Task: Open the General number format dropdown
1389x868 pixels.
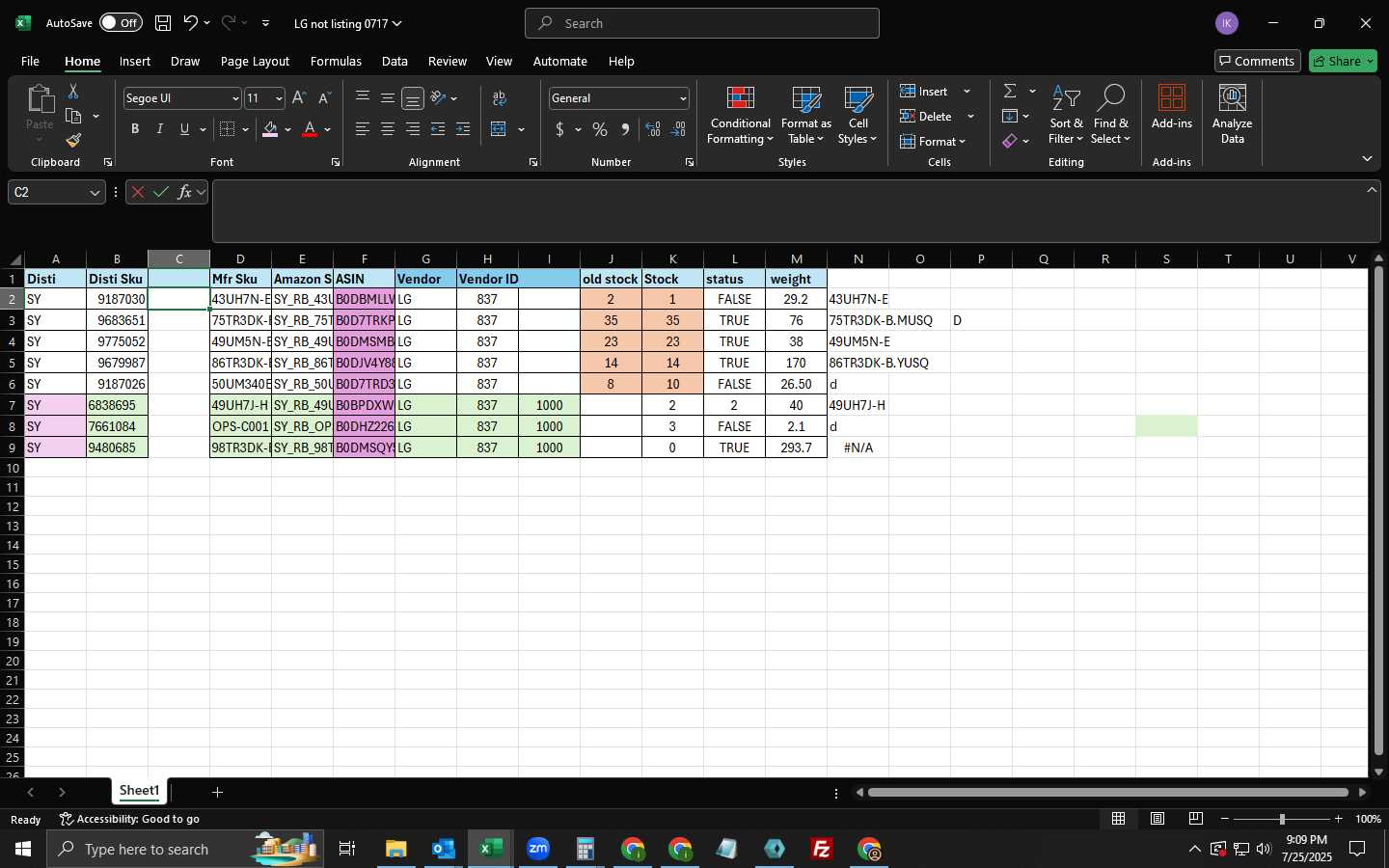Action: point(683,98)
